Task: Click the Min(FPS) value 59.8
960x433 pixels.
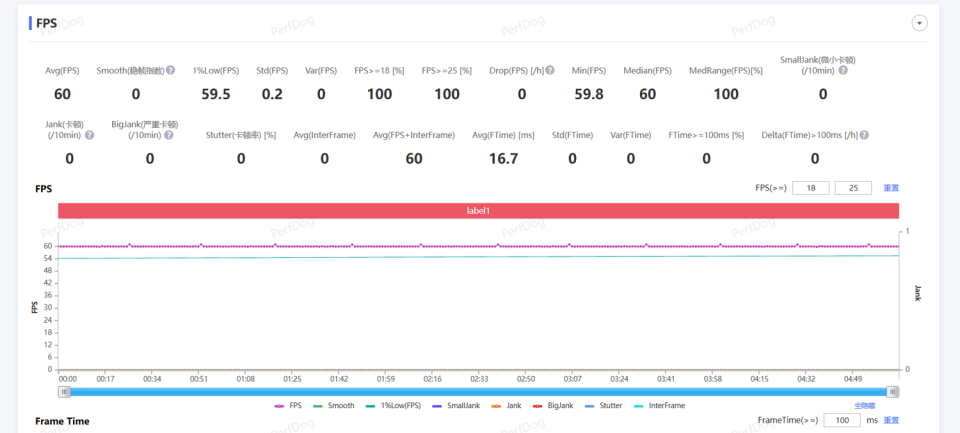Action: 589,94
